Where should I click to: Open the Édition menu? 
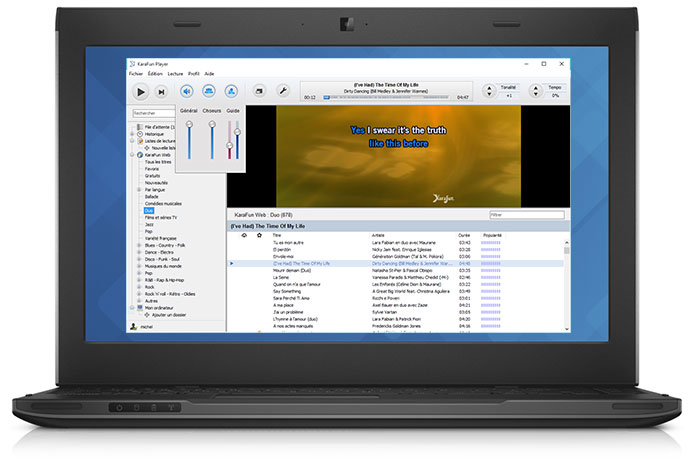pyautogui.click(x=155, y=74)
